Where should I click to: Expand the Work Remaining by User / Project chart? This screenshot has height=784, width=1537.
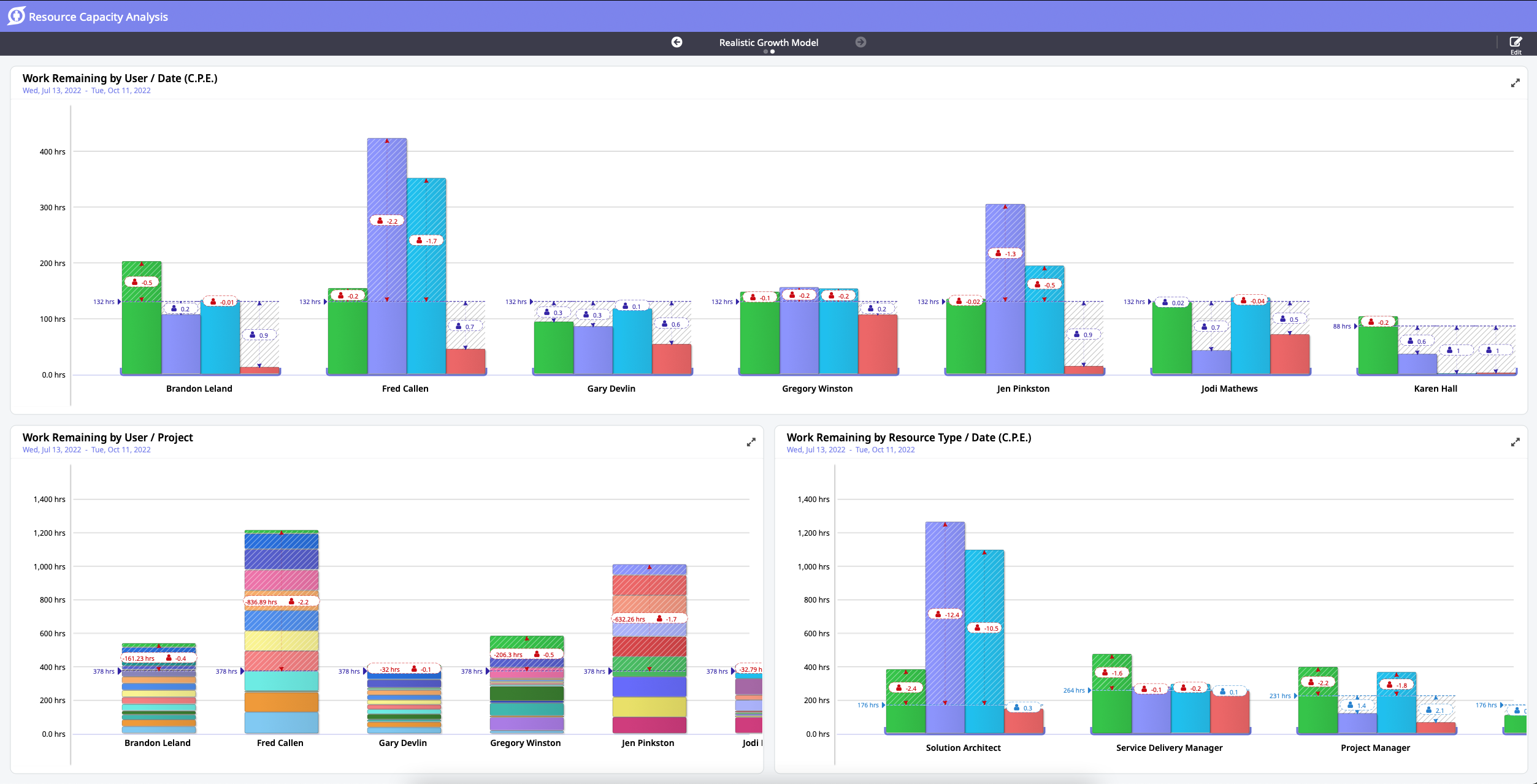pyautogui.click(x=751, y=442)
